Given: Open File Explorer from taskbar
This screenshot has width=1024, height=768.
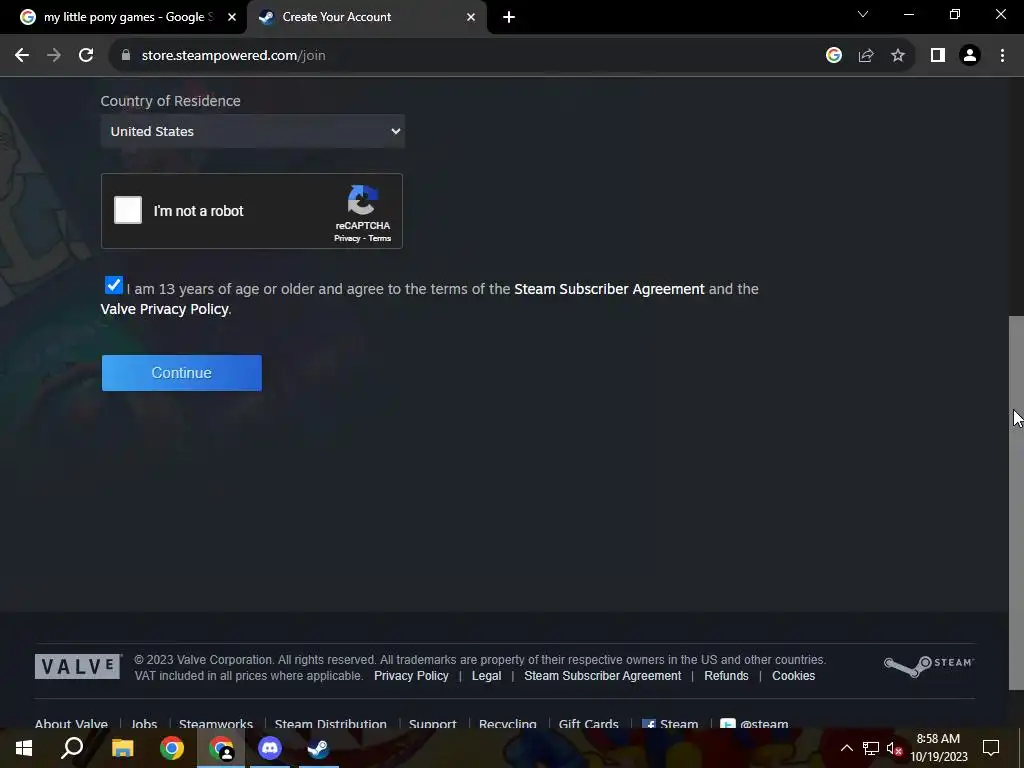Looking at the screenshot, I should (122, 748).
